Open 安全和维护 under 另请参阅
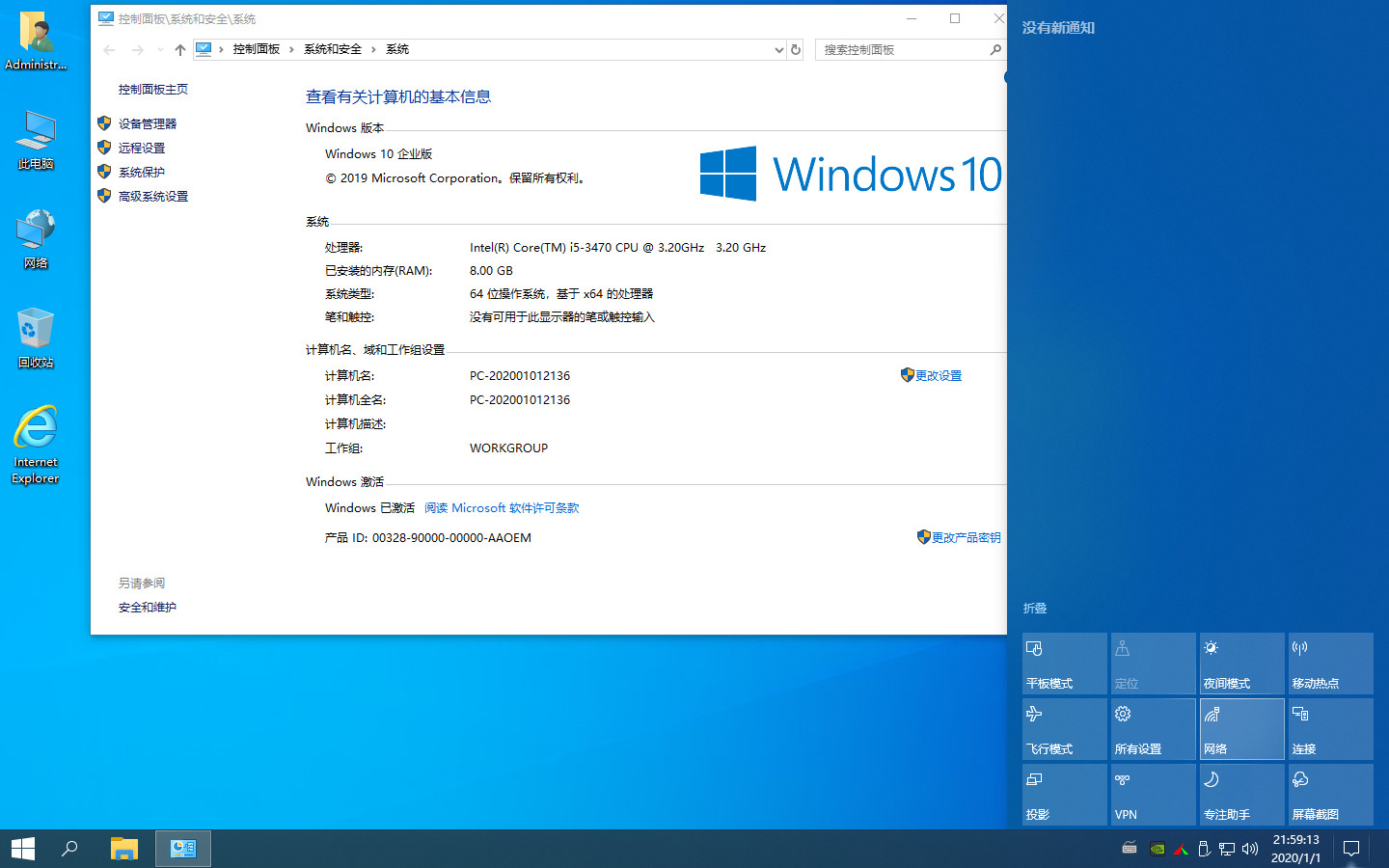The height and width of the screenshot is (868, 1389). click(x=148, y=607)
